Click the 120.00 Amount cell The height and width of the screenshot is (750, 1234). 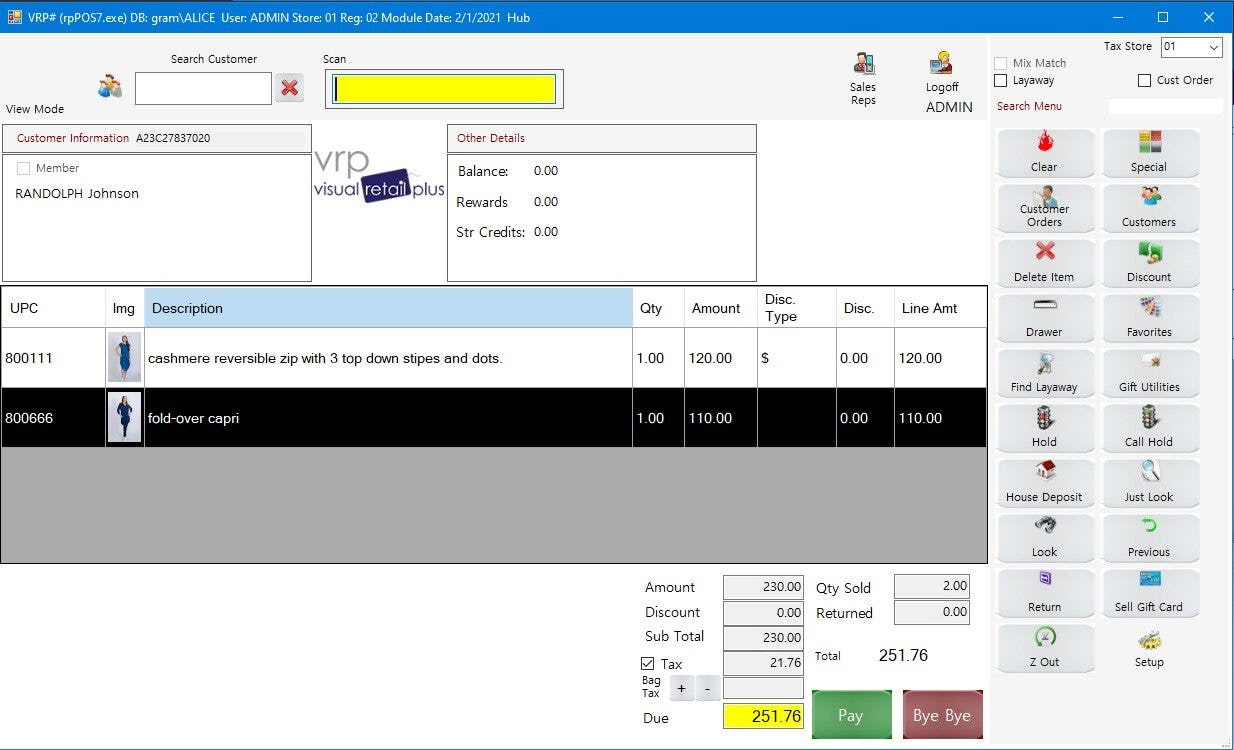(x=720, y=358)
